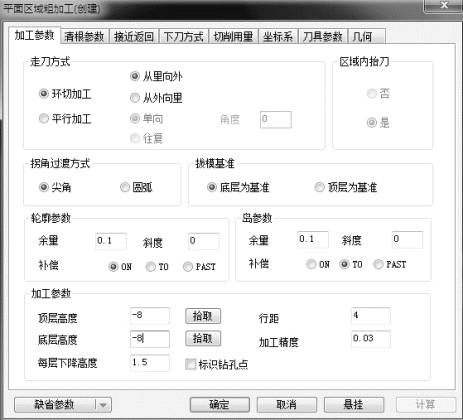Click the 行距 input field
463x420 pixels.
[x=371, y=316]
